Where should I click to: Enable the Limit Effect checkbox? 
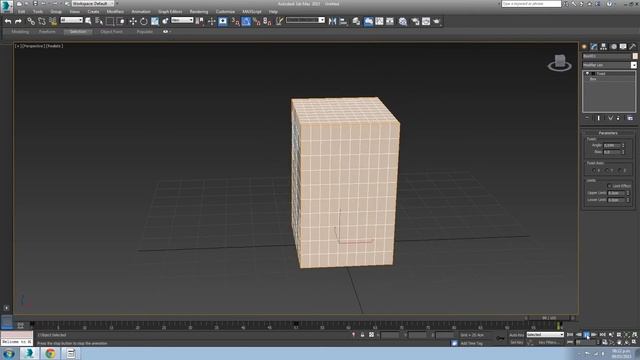coord(609,186)
